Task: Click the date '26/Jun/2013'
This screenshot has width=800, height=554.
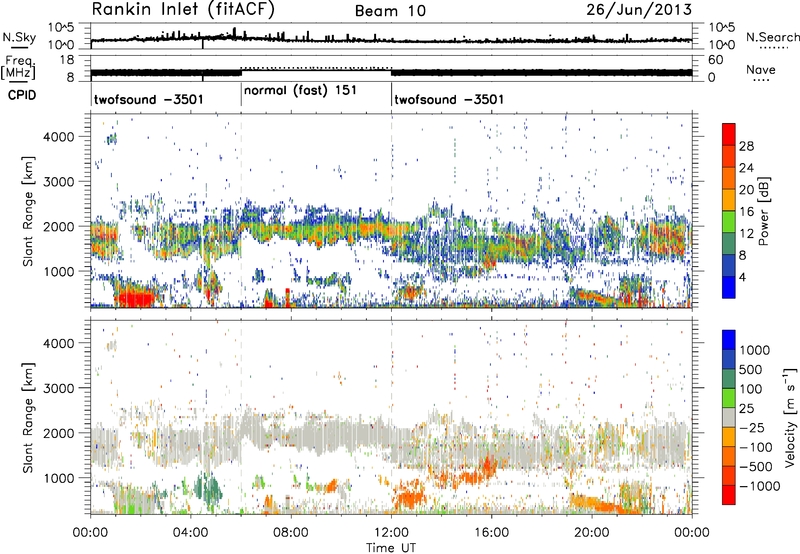Action: point(639,10)
